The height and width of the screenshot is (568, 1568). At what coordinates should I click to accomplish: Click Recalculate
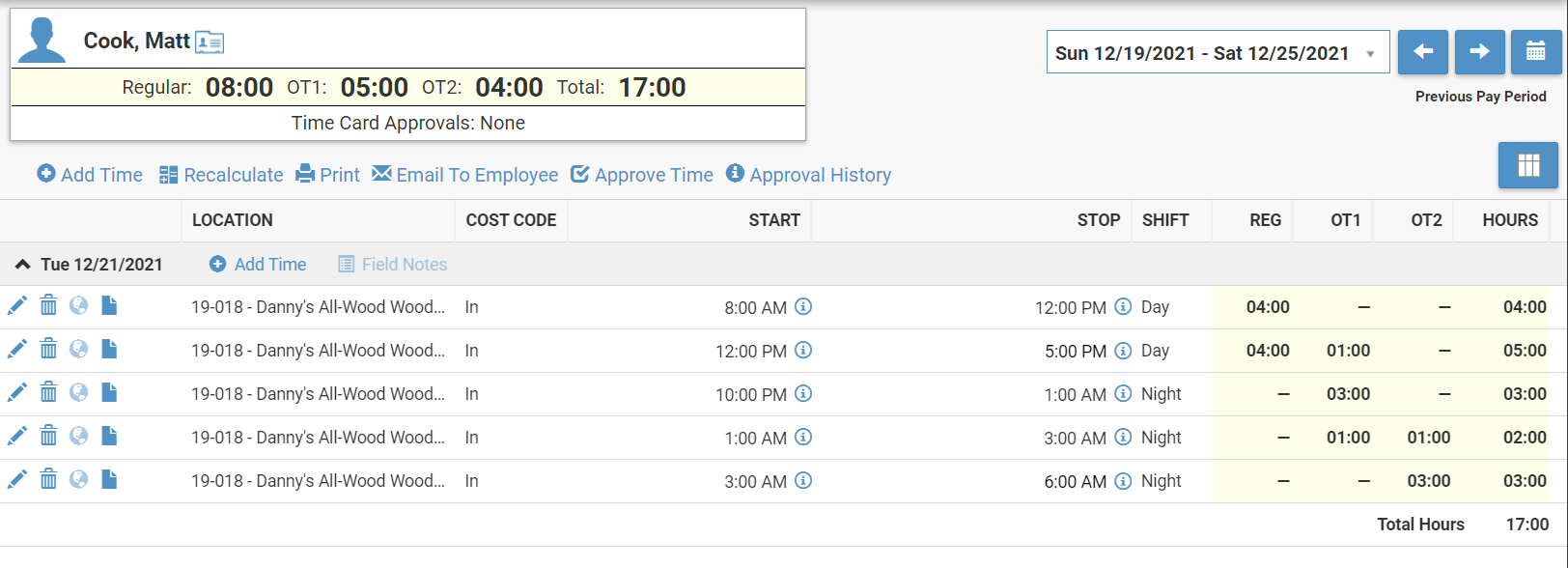point(221,175)
